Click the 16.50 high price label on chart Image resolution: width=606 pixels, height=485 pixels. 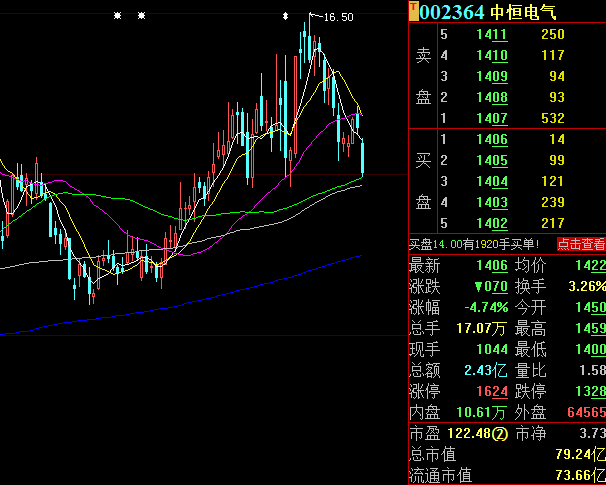pyautogui.click(x=339, y=17)
